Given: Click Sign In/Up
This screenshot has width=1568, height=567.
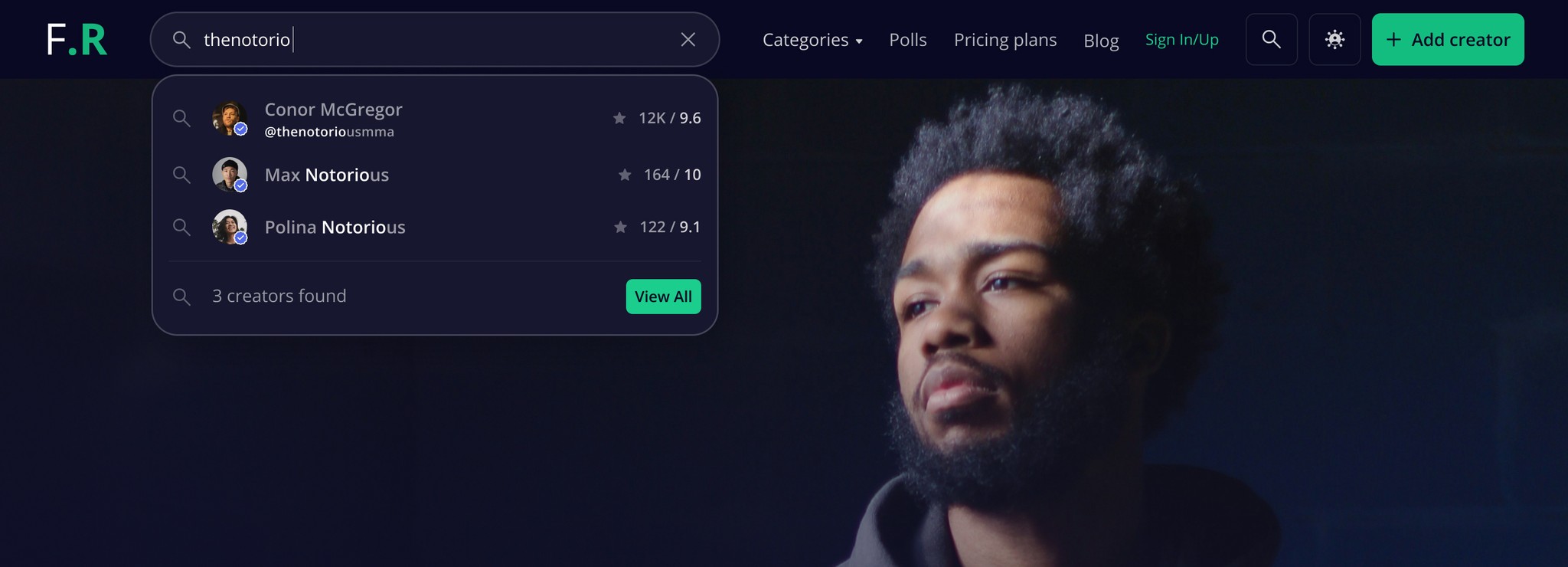Looking at the screenshot, I should coord(1182,40).
